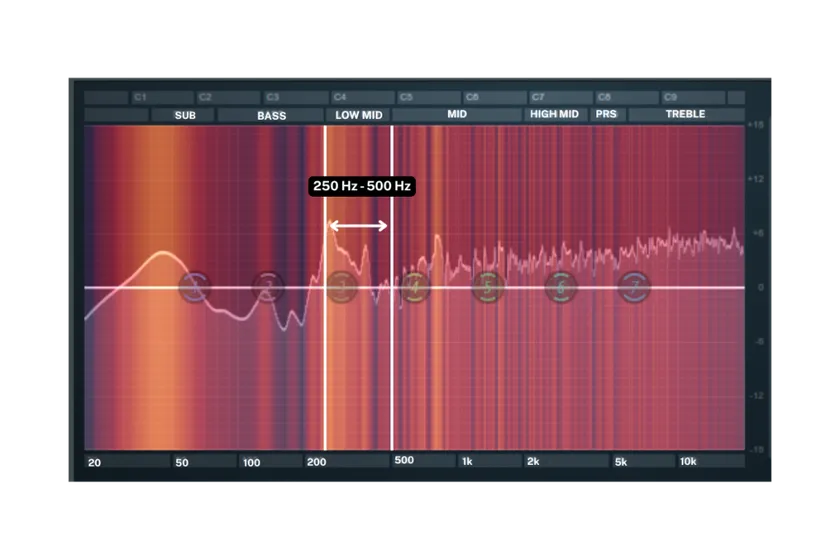Click the C3 note marker
Viewport: 840px width, 560px height.
click(273, 97)
